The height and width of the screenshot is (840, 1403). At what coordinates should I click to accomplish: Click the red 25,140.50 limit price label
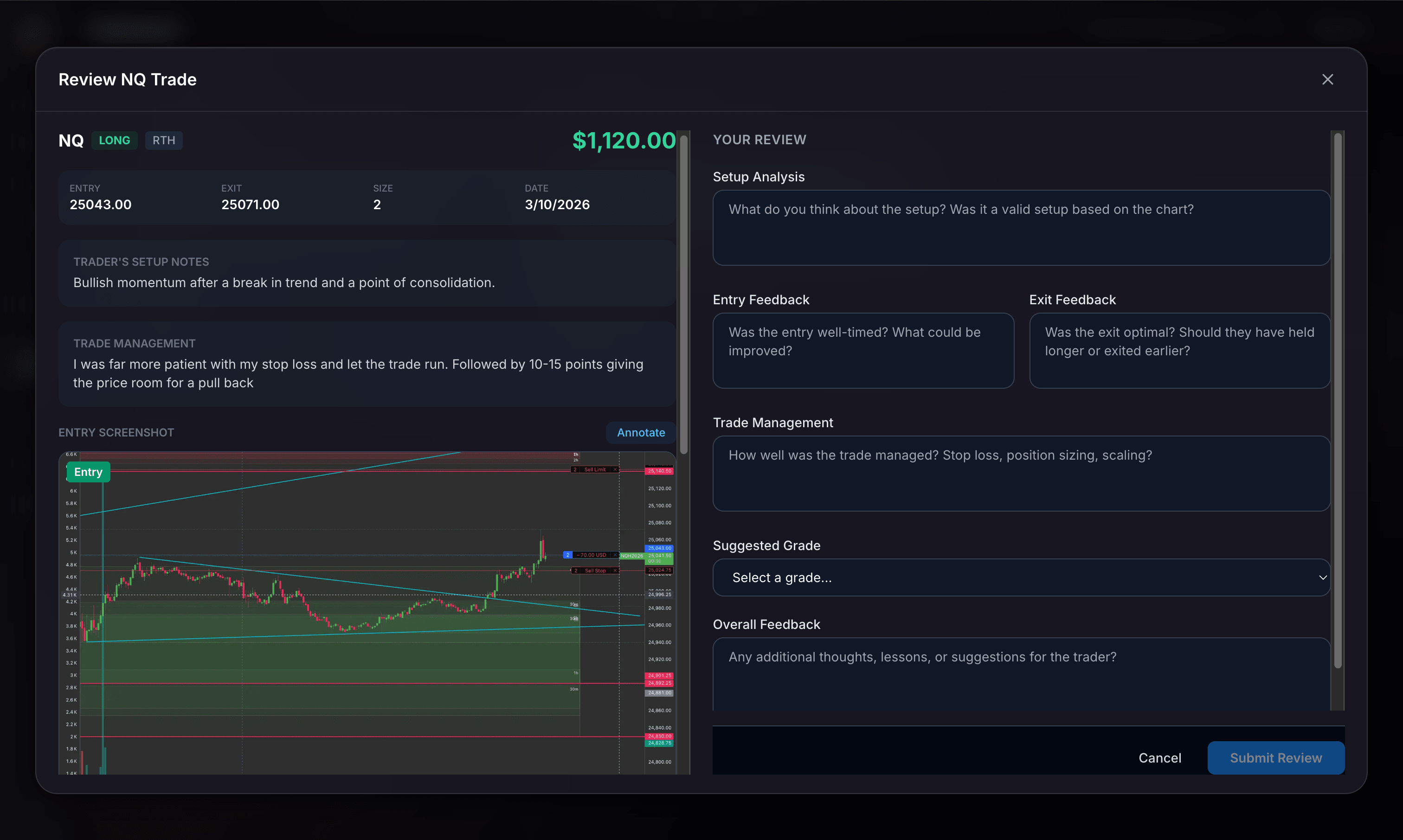pyautogui.click(x=659, y=470)
